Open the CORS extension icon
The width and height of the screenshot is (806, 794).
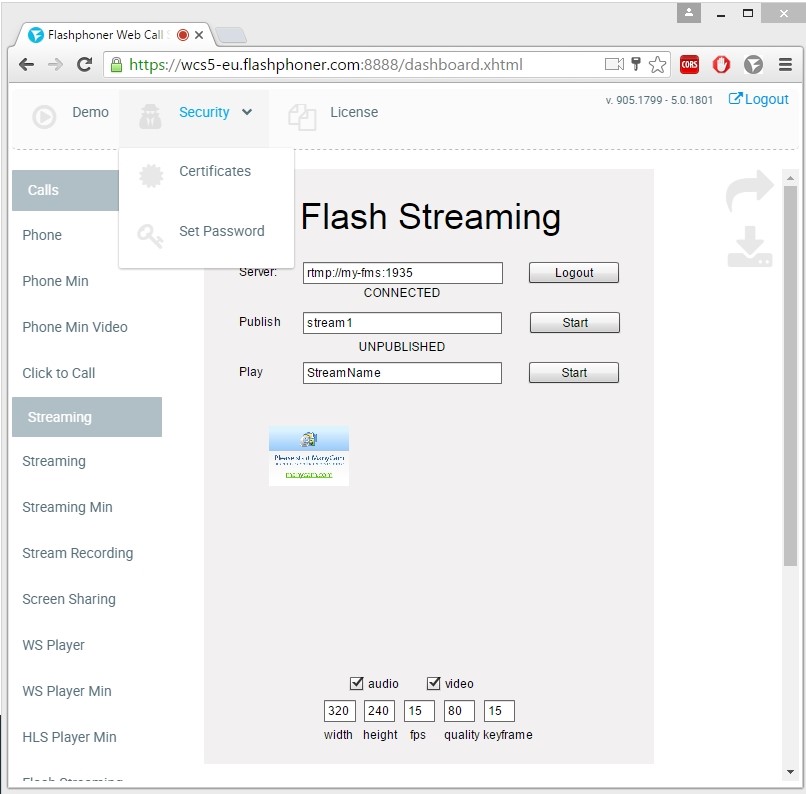click(689, 65)
